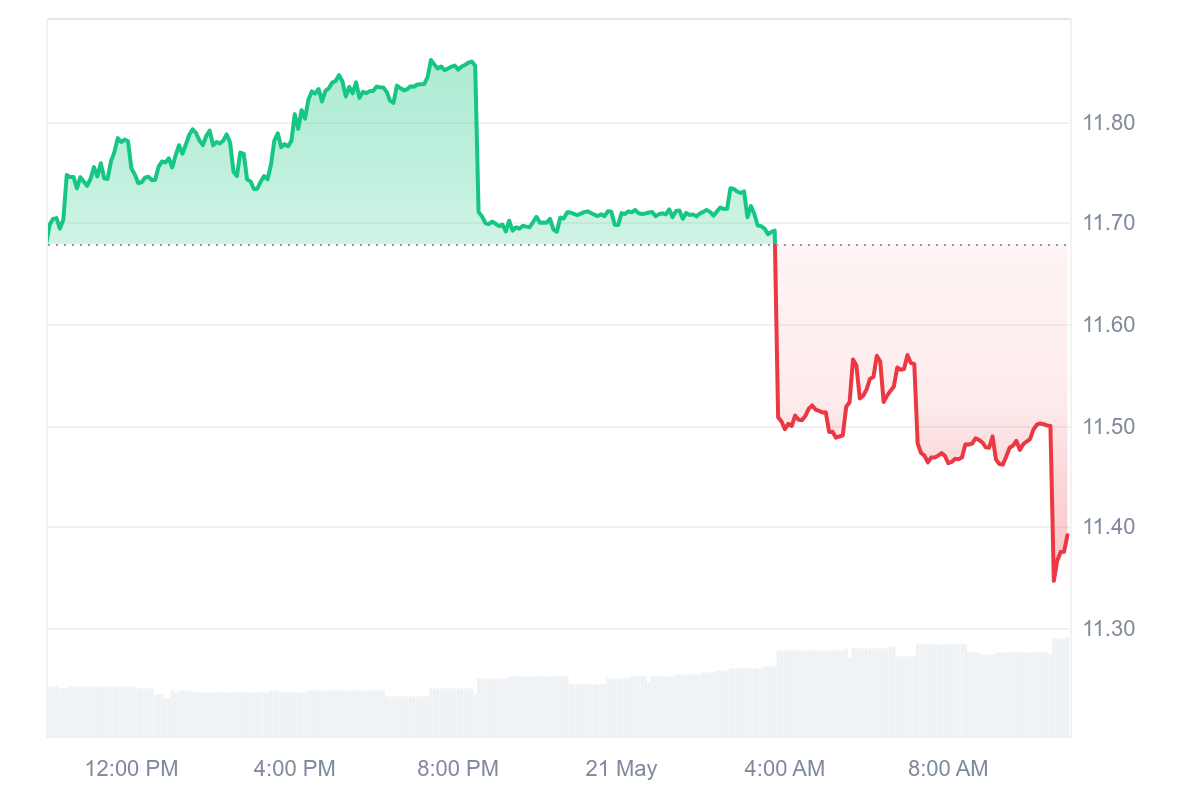Click the green line's highest peak near 8:00 PM
The width and height of the screenshot is (1200, 800).
pos(431,61)
